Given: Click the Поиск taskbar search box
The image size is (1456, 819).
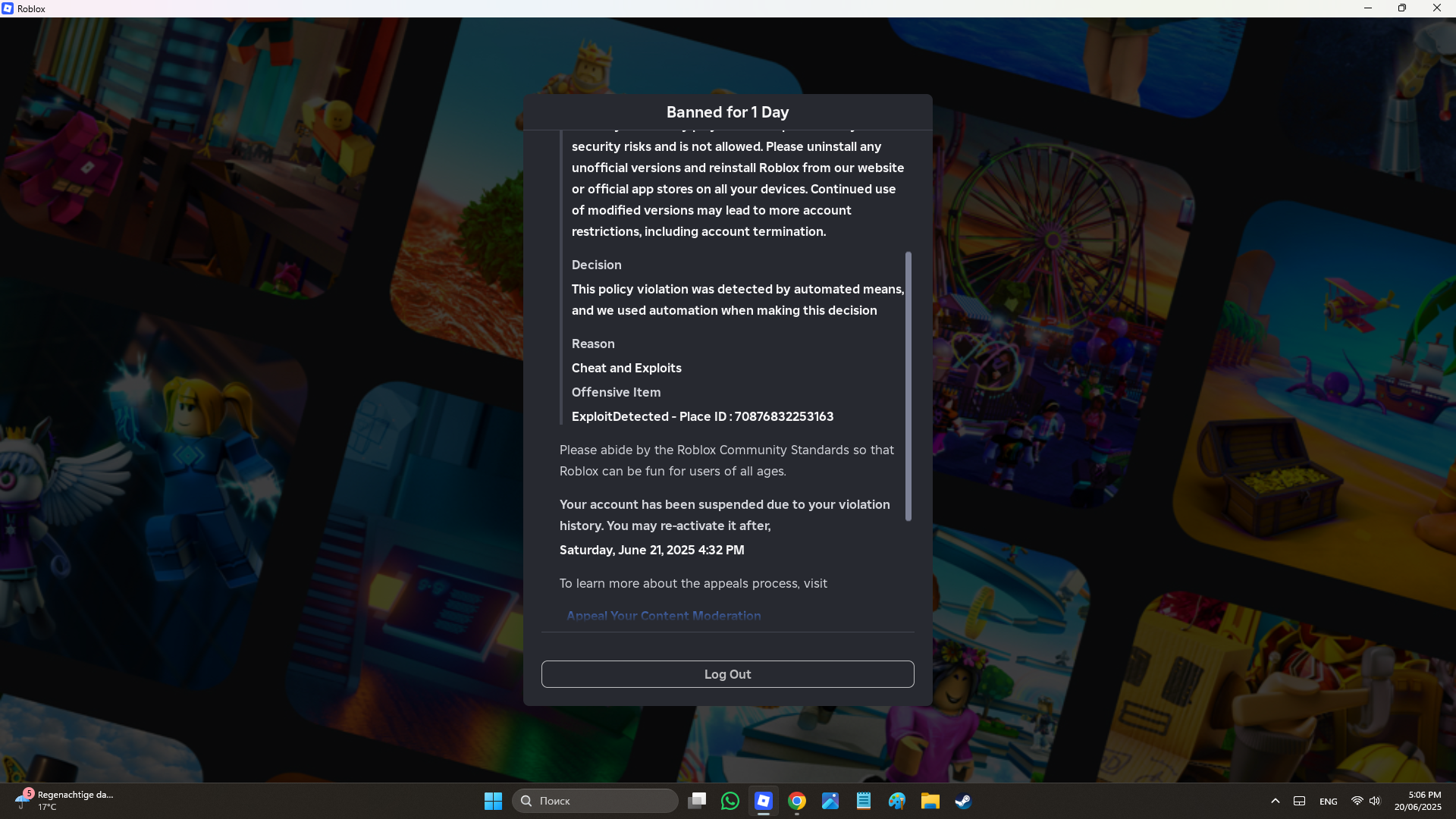Looking at the screenshot, I should pyautogui.click(x=595, y=801).
